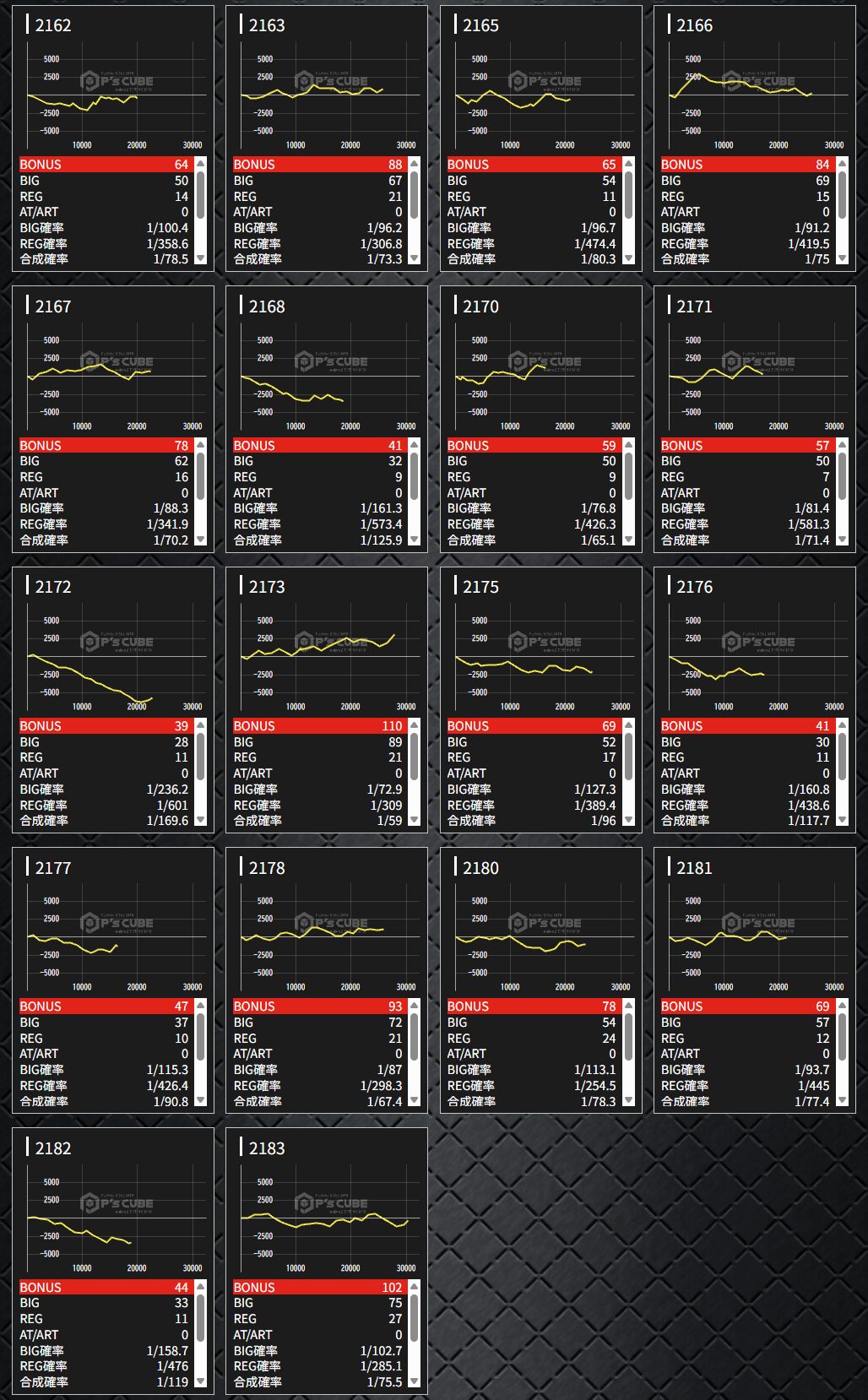This screenshot has height=1400, width=868.
Task: Select the REG確率 1/601 row in machine 2172
Action: [x=106, y=805]
